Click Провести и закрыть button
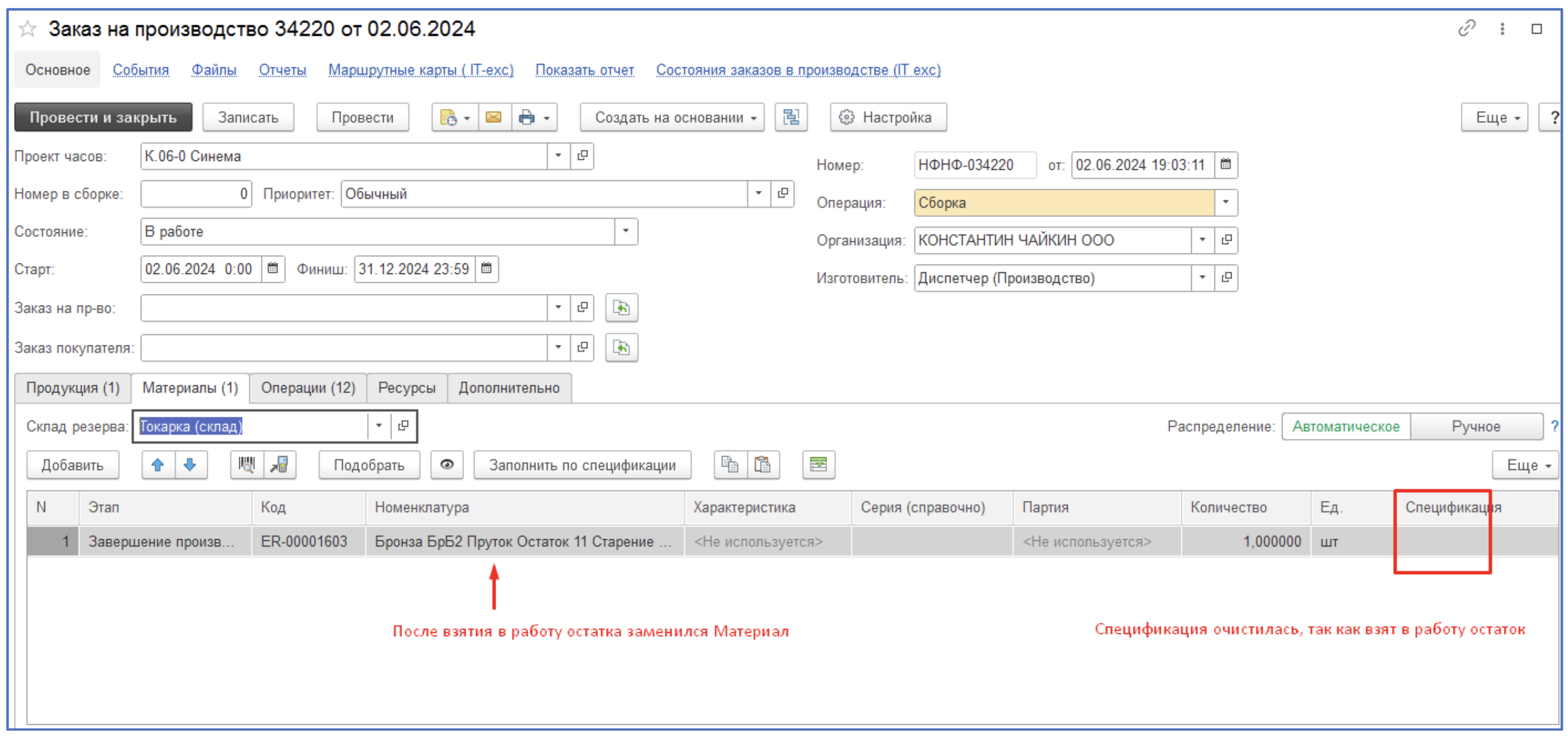1568x740 pixels. click(103, 117)
